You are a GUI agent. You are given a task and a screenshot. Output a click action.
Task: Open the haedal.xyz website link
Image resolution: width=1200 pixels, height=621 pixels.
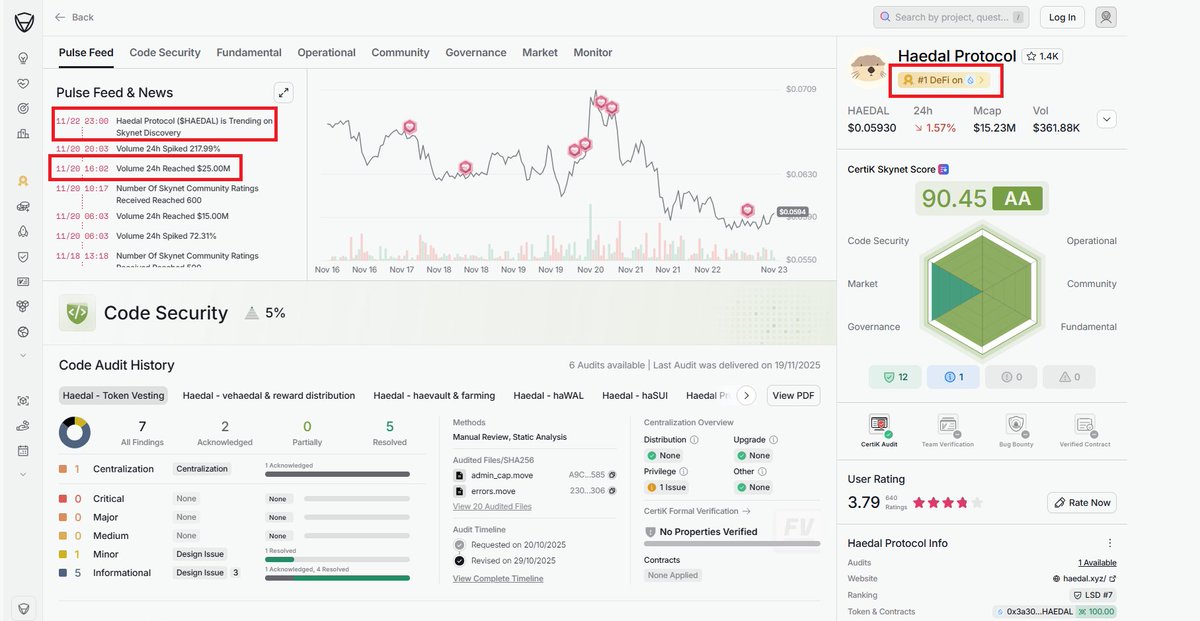tap(1084, 579)
